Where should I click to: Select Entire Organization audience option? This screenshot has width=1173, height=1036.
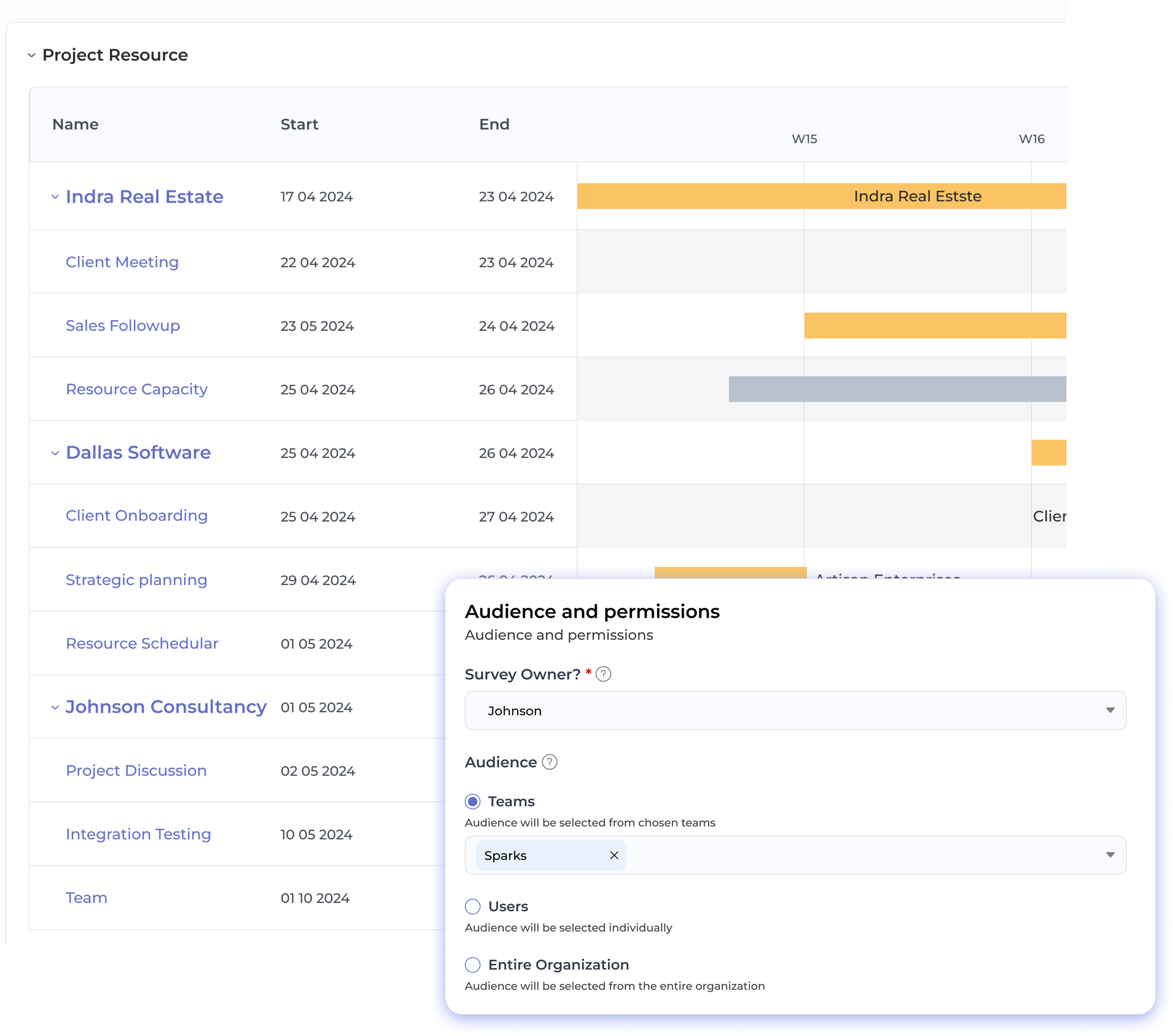point(472,965)
